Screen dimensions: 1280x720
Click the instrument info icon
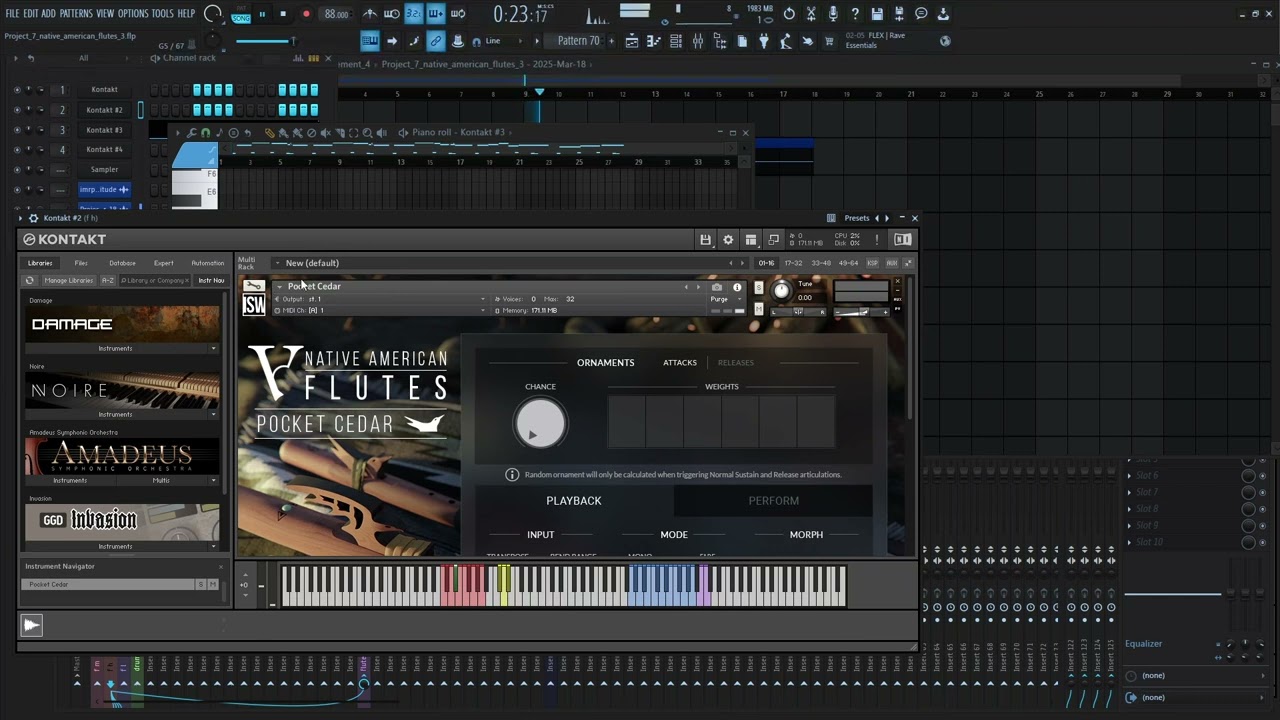coord(737,287)
